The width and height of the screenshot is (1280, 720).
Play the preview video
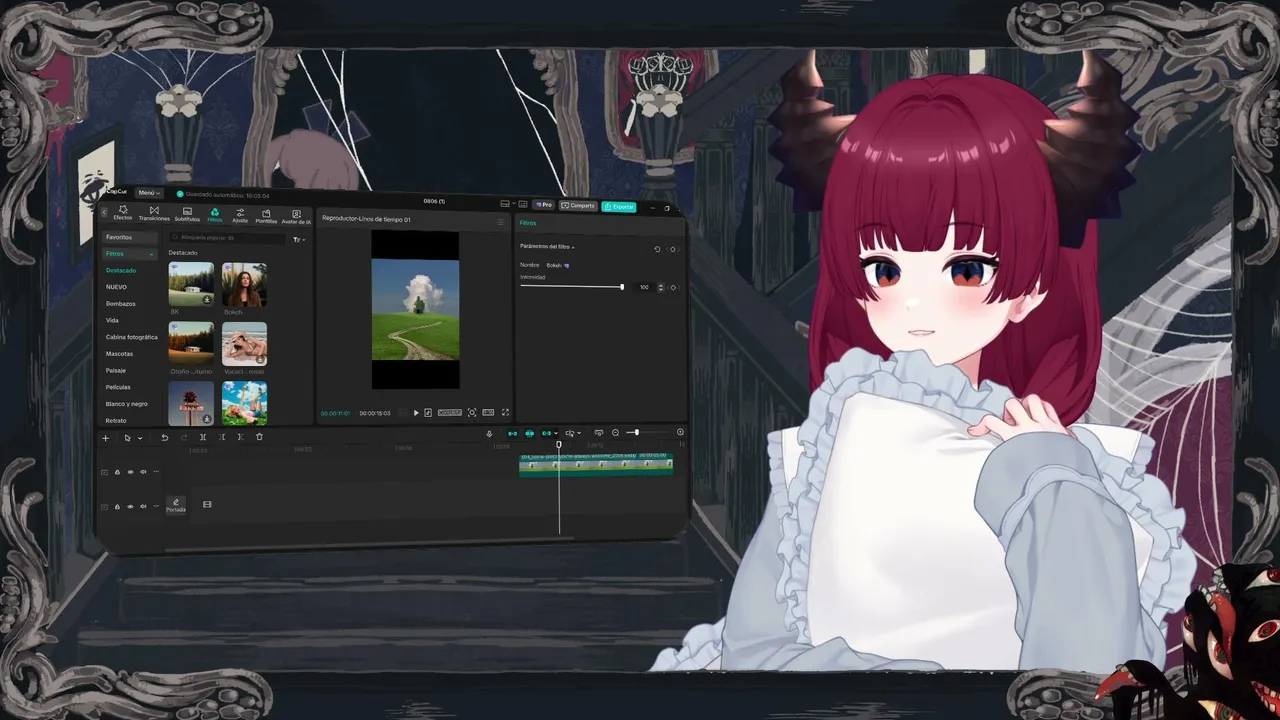coord(416,413)
